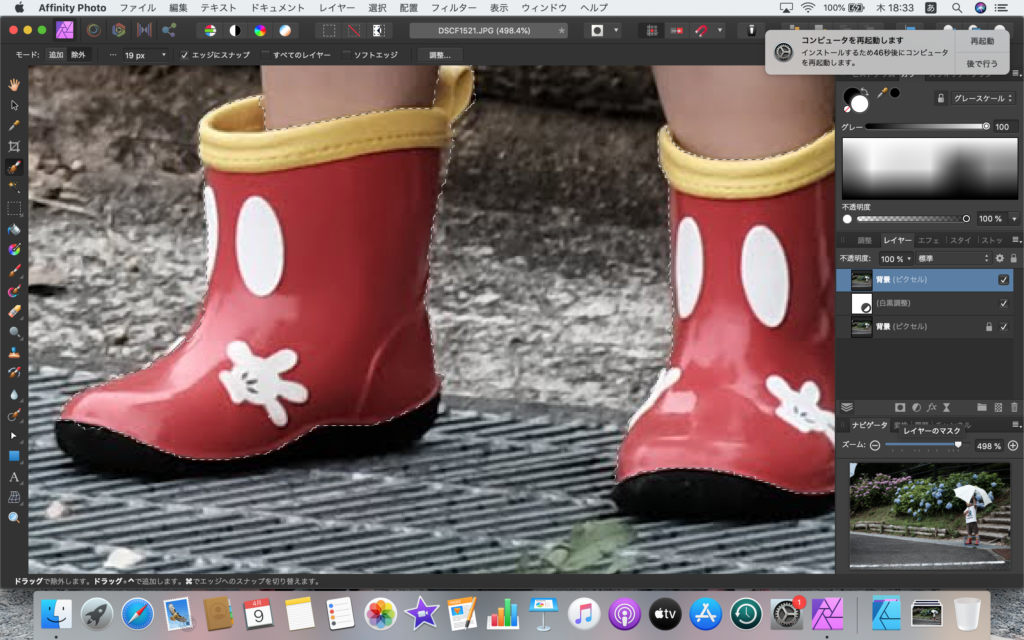Open the color opacity 100 % dropdown arrow
Image resolution: width=1024 pixels, height=640 pixels.
[1014, 219]
